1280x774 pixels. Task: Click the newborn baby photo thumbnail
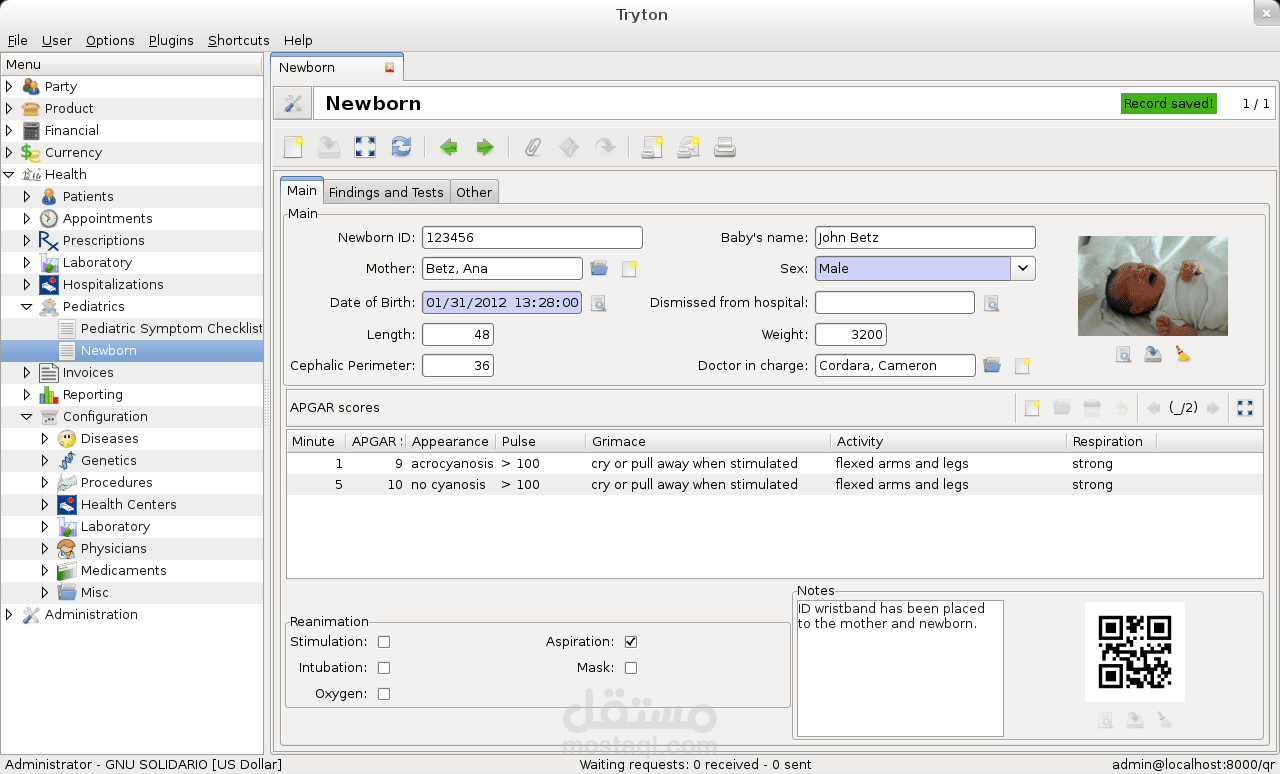click(1152, 286)
